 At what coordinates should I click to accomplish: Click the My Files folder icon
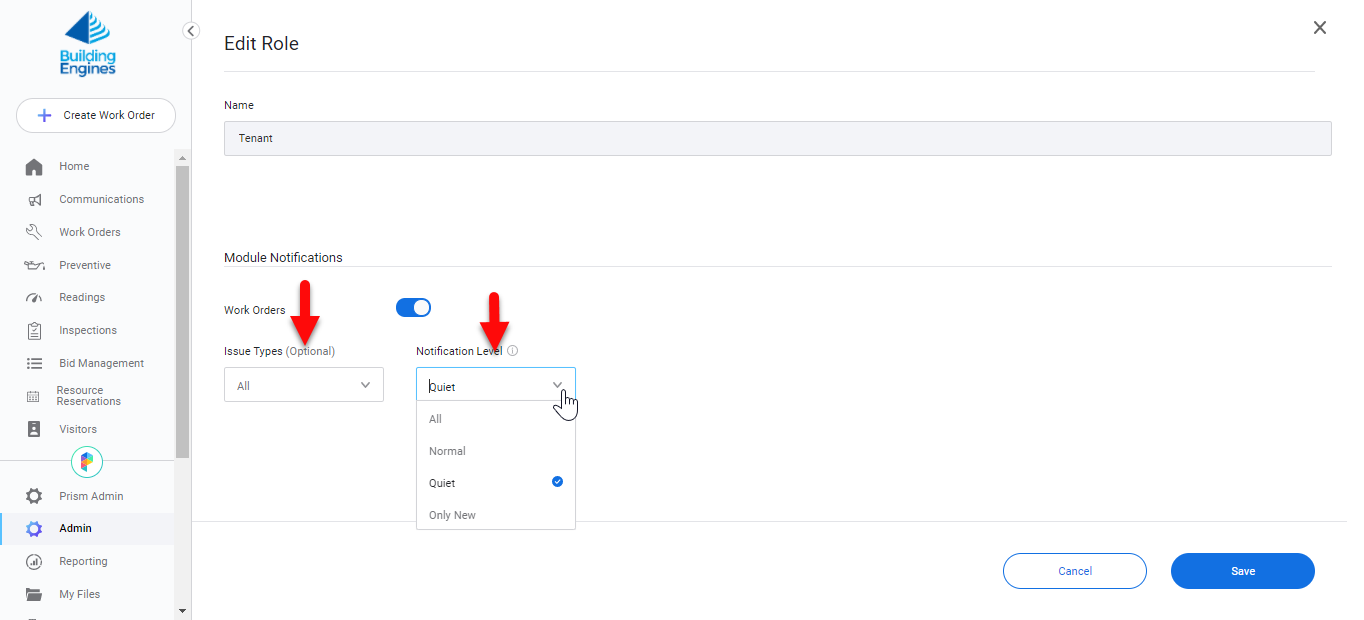(x=34, y=594)
